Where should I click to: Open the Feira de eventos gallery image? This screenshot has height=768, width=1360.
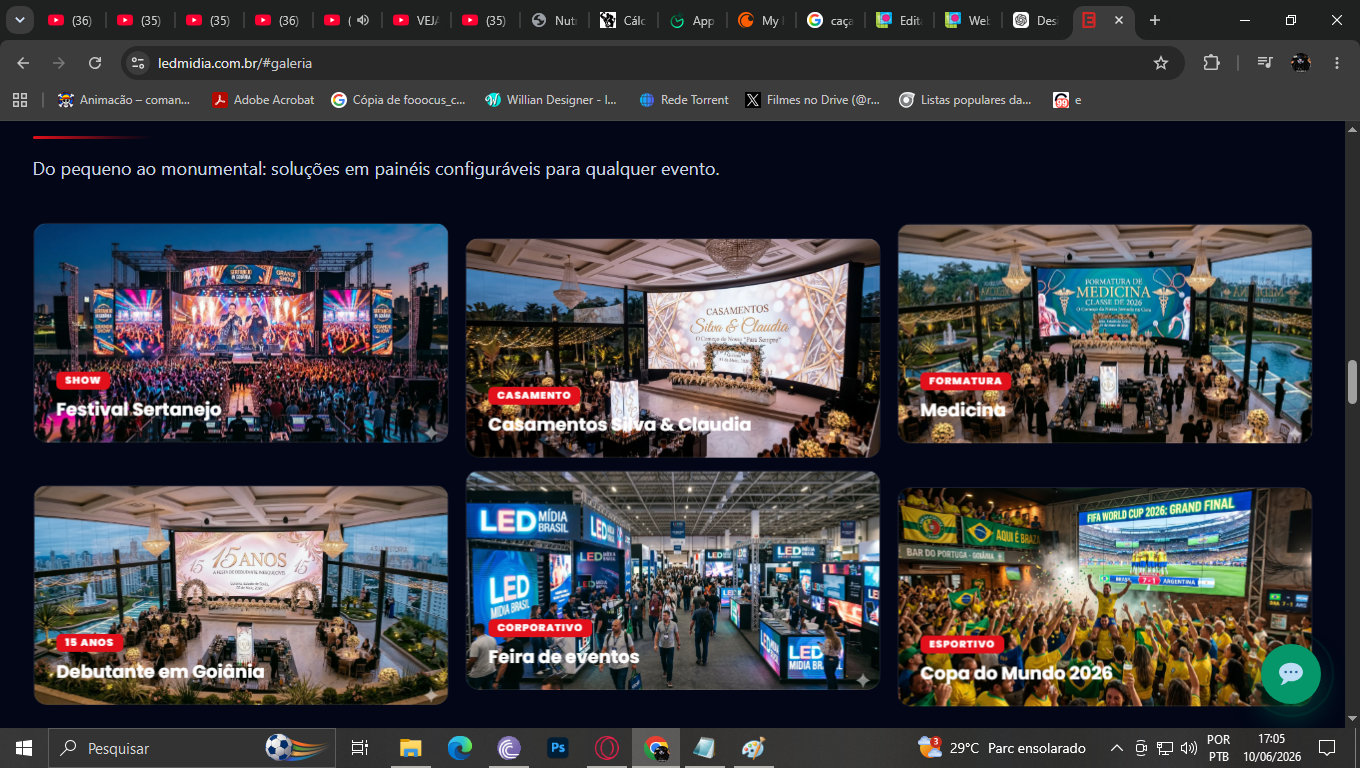pyautogui.click(x=673, y=581)
